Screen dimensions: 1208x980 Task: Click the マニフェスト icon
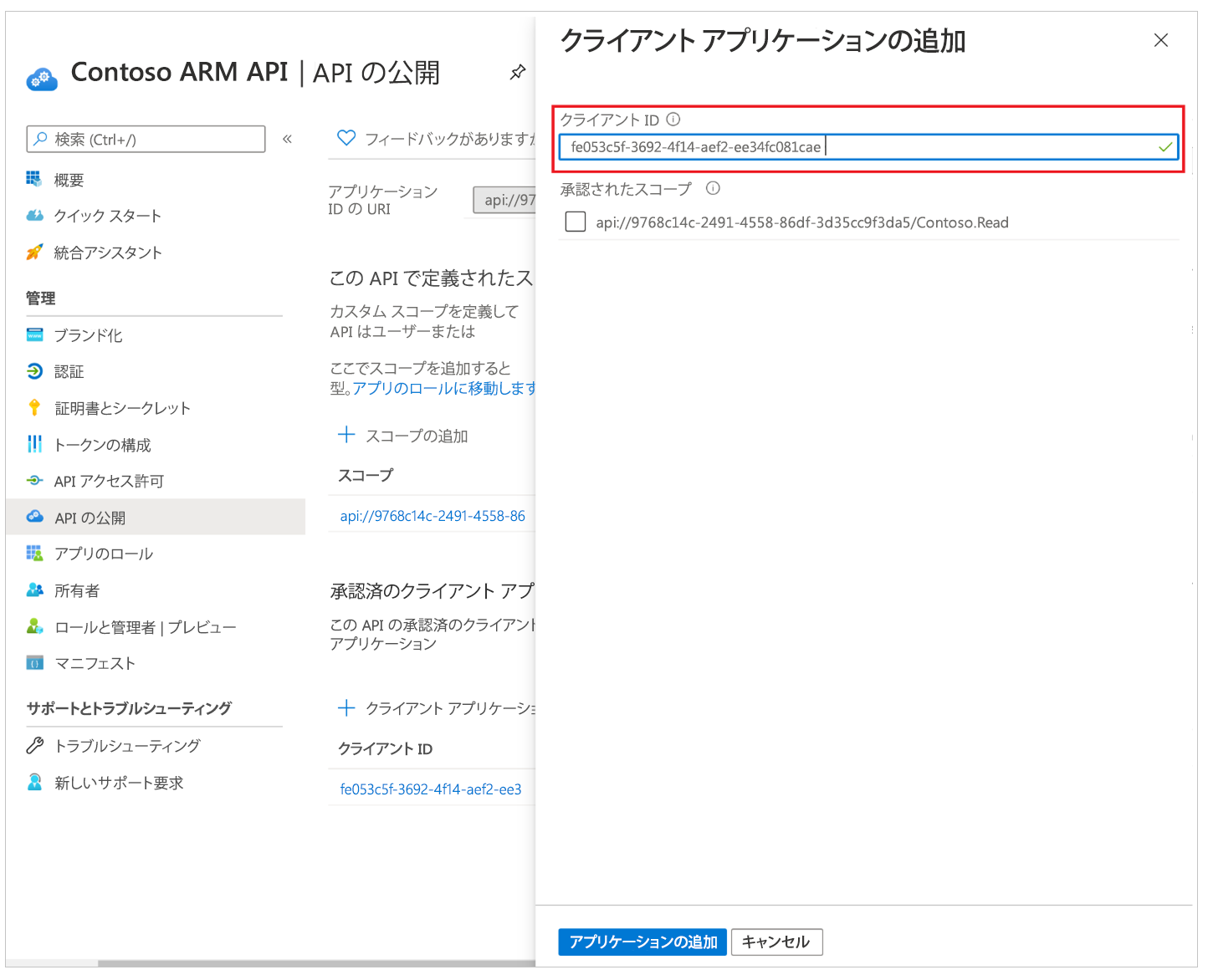point(34,663)
